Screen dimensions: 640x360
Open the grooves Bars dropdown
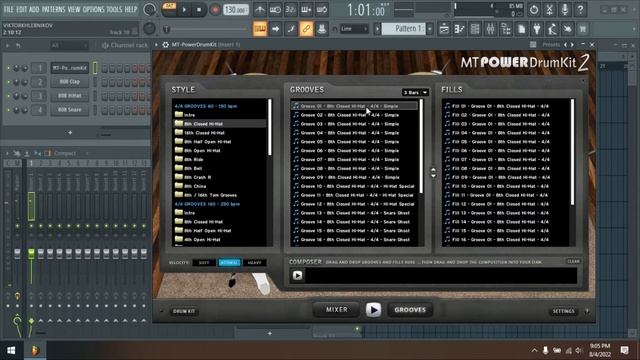tap(416, 93)
